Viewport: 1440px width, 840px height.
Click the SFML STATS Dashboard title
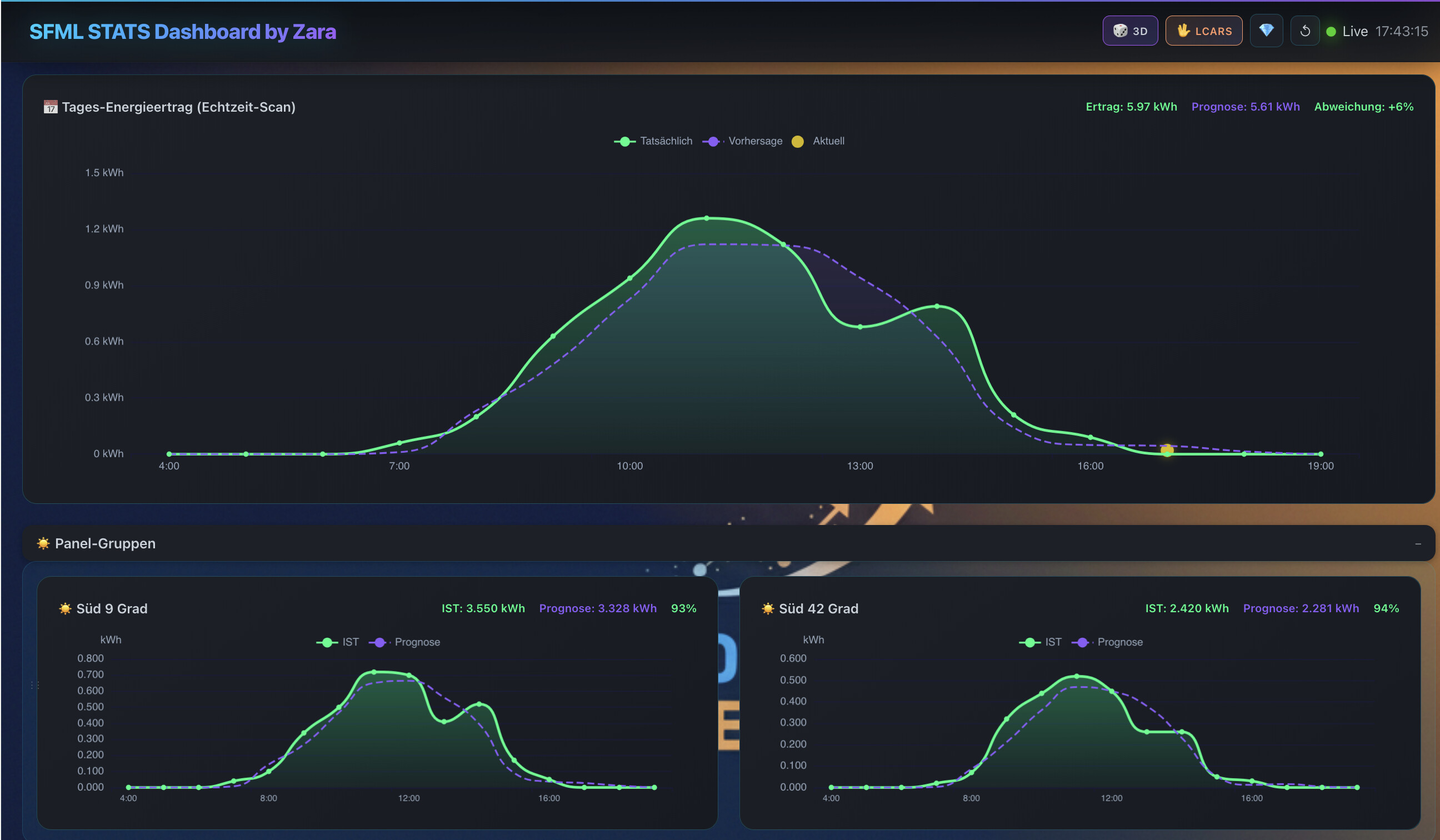coord(182,32)
